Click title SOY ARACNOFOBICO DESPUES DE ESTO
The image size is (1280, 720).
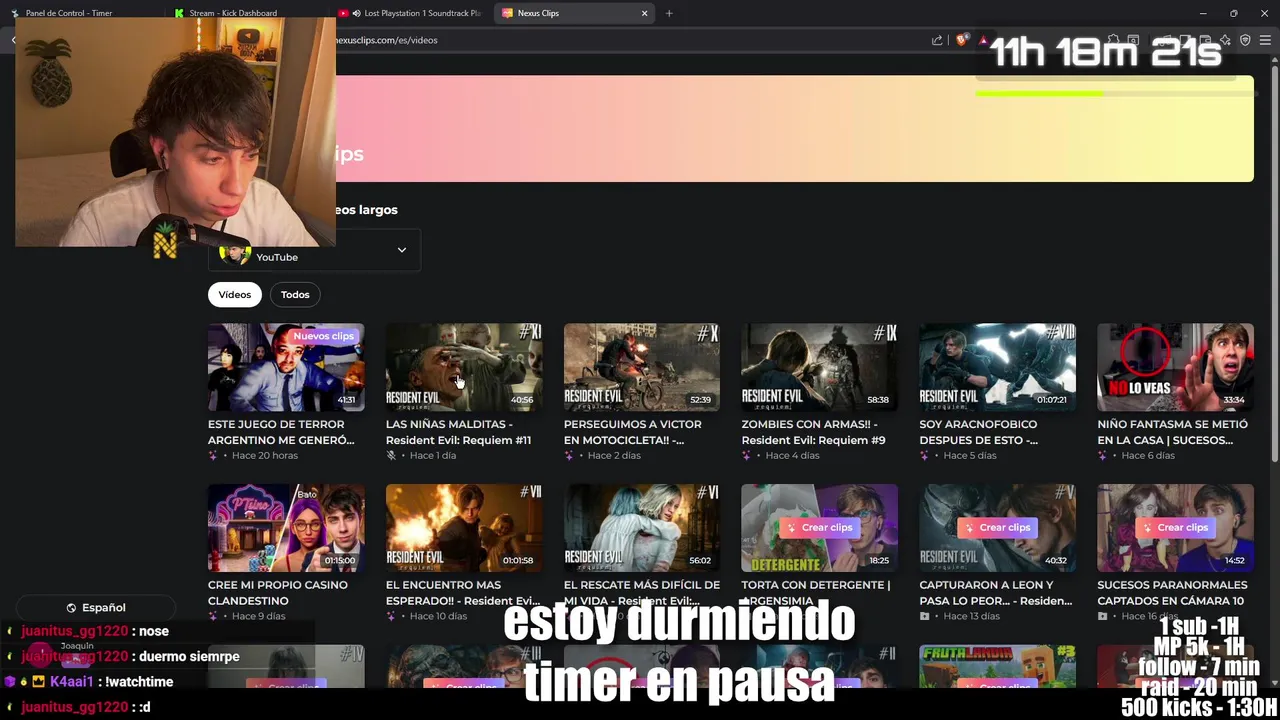[979, 432]
